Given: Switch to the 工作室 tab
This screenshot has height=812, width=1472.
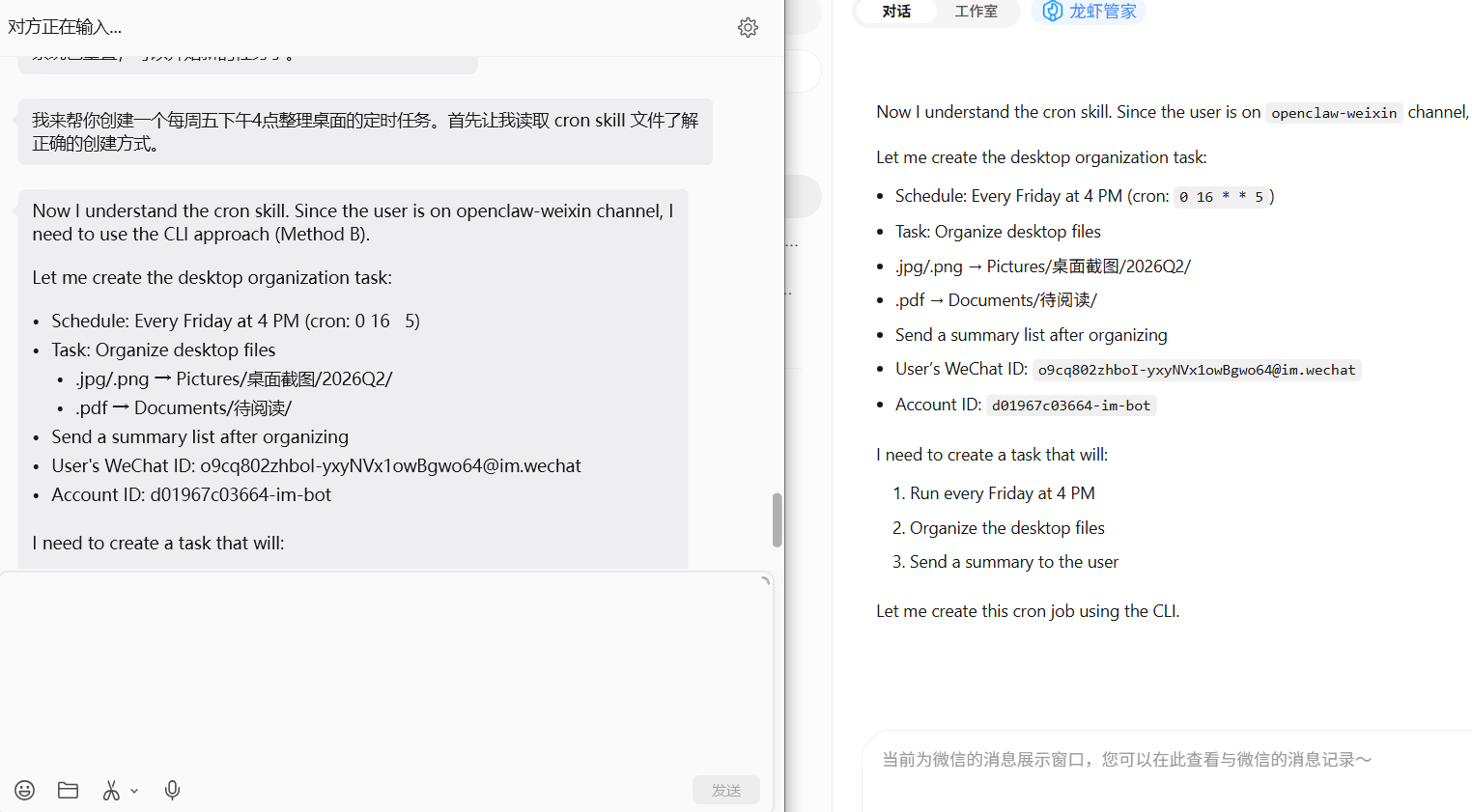Looking at the screenshot, I should pyautogui.click(x=976, y=12).
